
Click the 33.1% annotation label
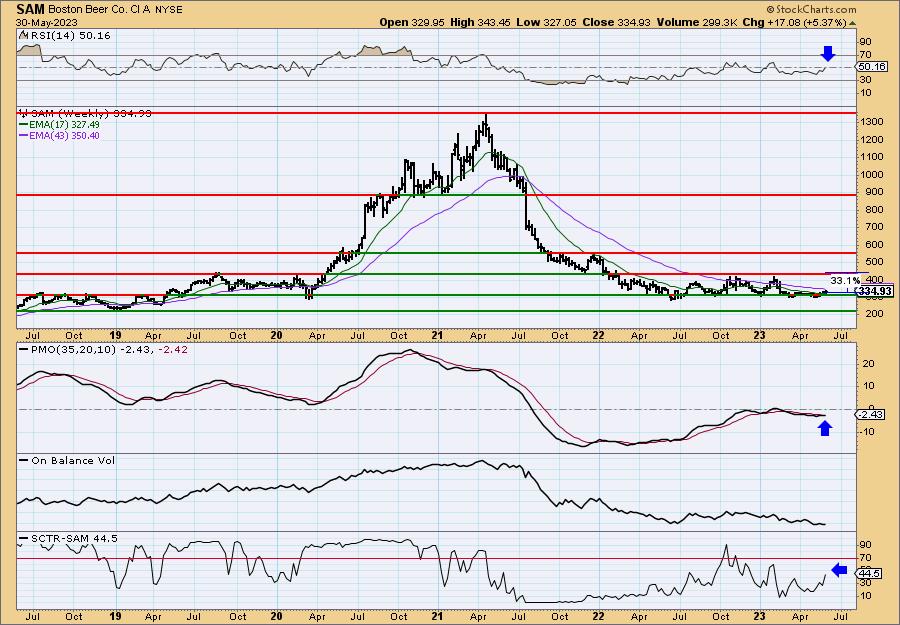(x=845, y=281)
